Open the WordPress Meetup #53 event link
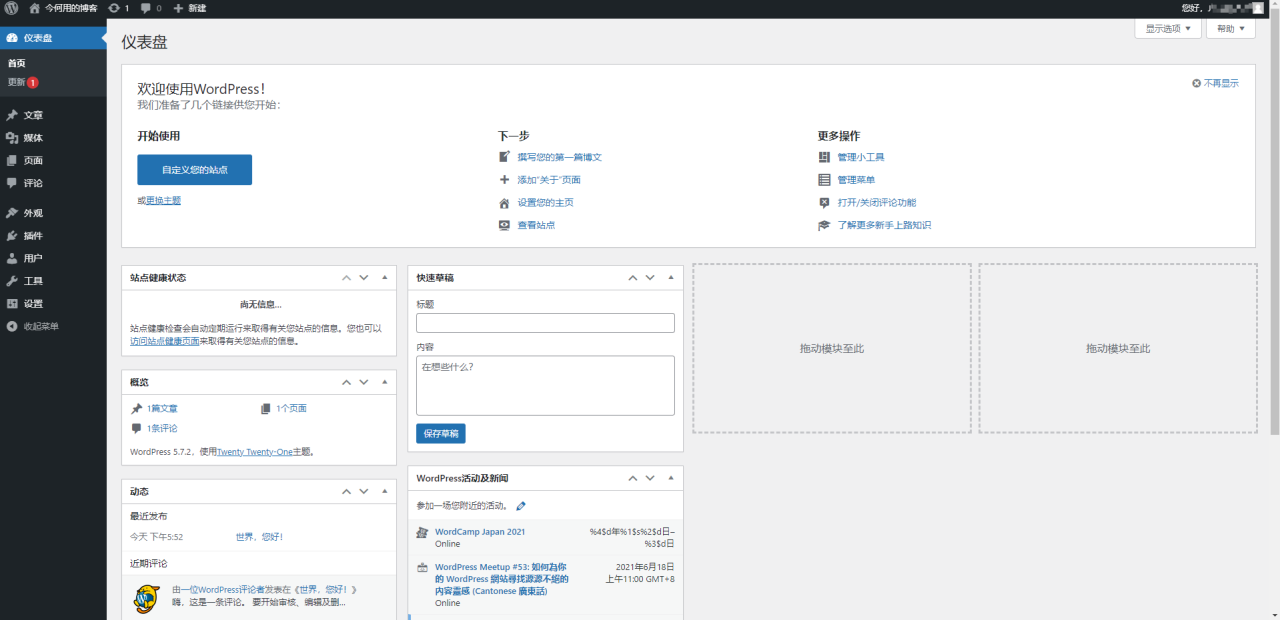 [502, 579]
